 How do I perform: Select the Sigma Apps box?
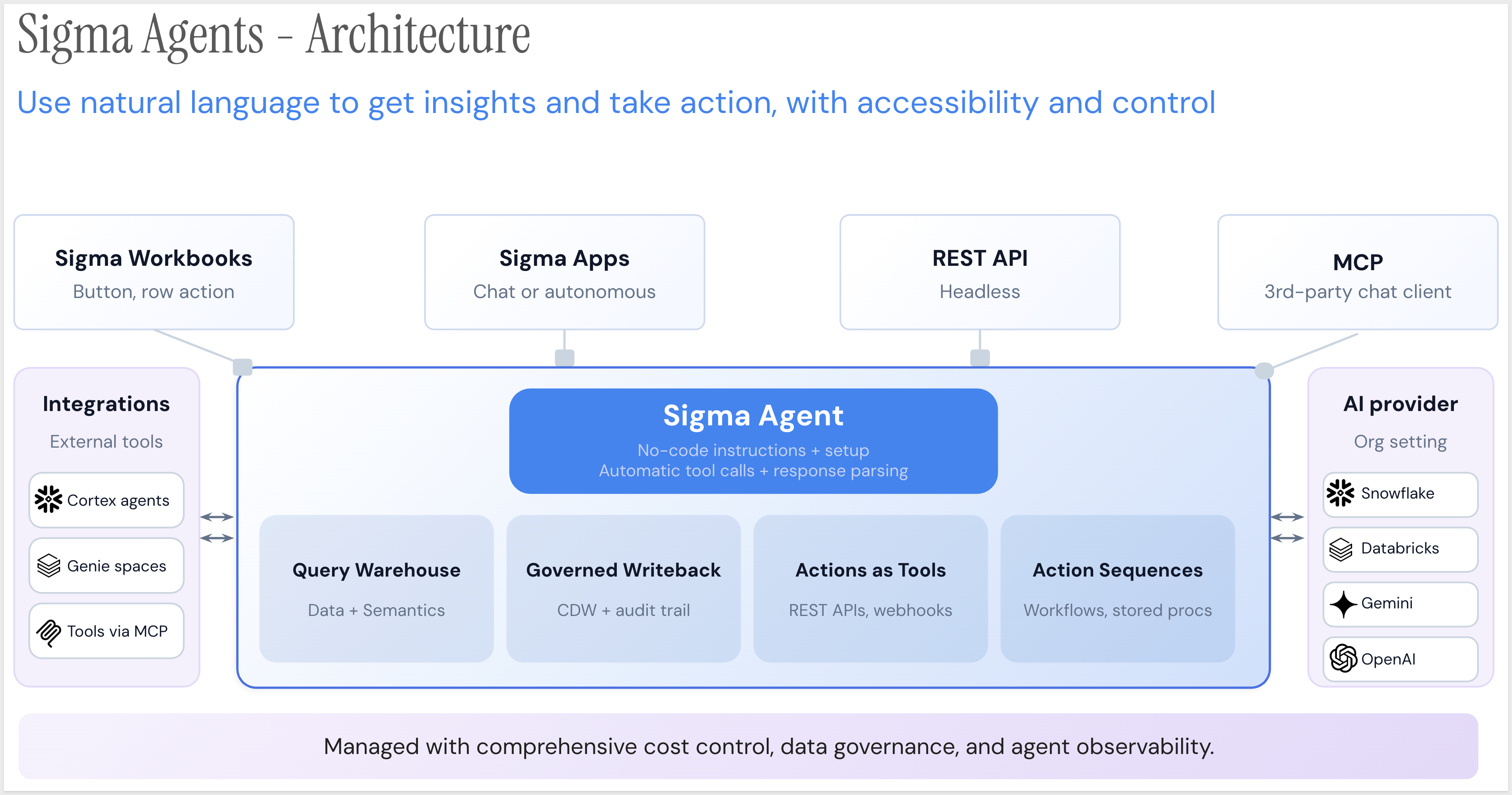tap(564, 273)
